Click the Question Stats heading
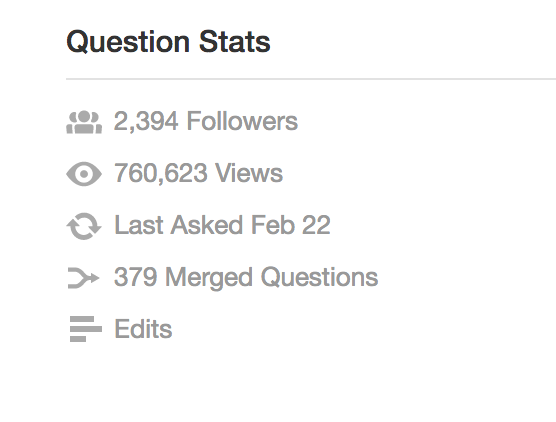This screenshot has width=556, height=422. pyautogui.click(x=168, y=42)
